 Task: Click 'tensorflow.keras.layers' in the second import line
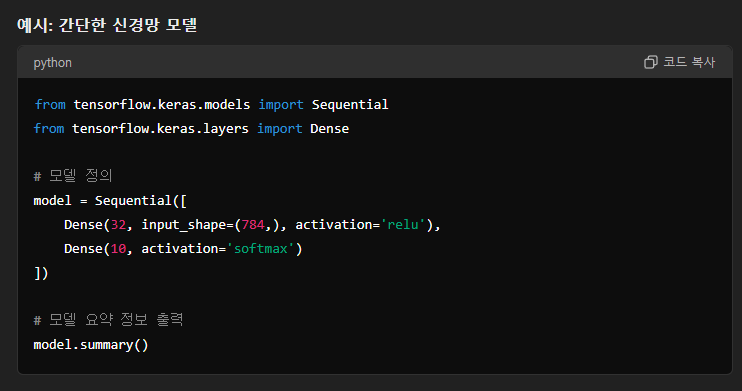tap(160, 128)
